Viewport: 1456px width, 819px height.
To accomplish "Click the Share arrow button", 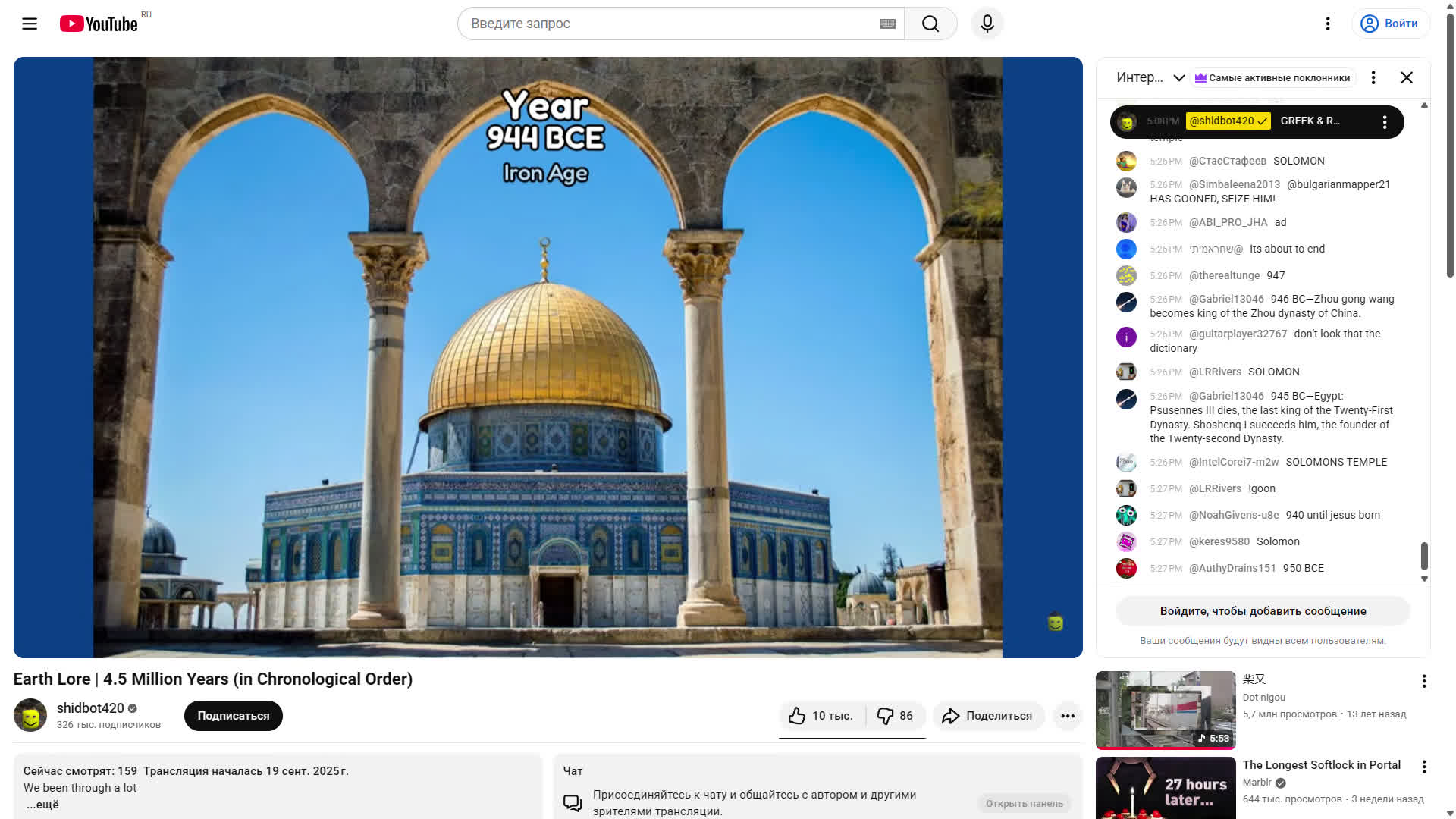I will [987, 716].
